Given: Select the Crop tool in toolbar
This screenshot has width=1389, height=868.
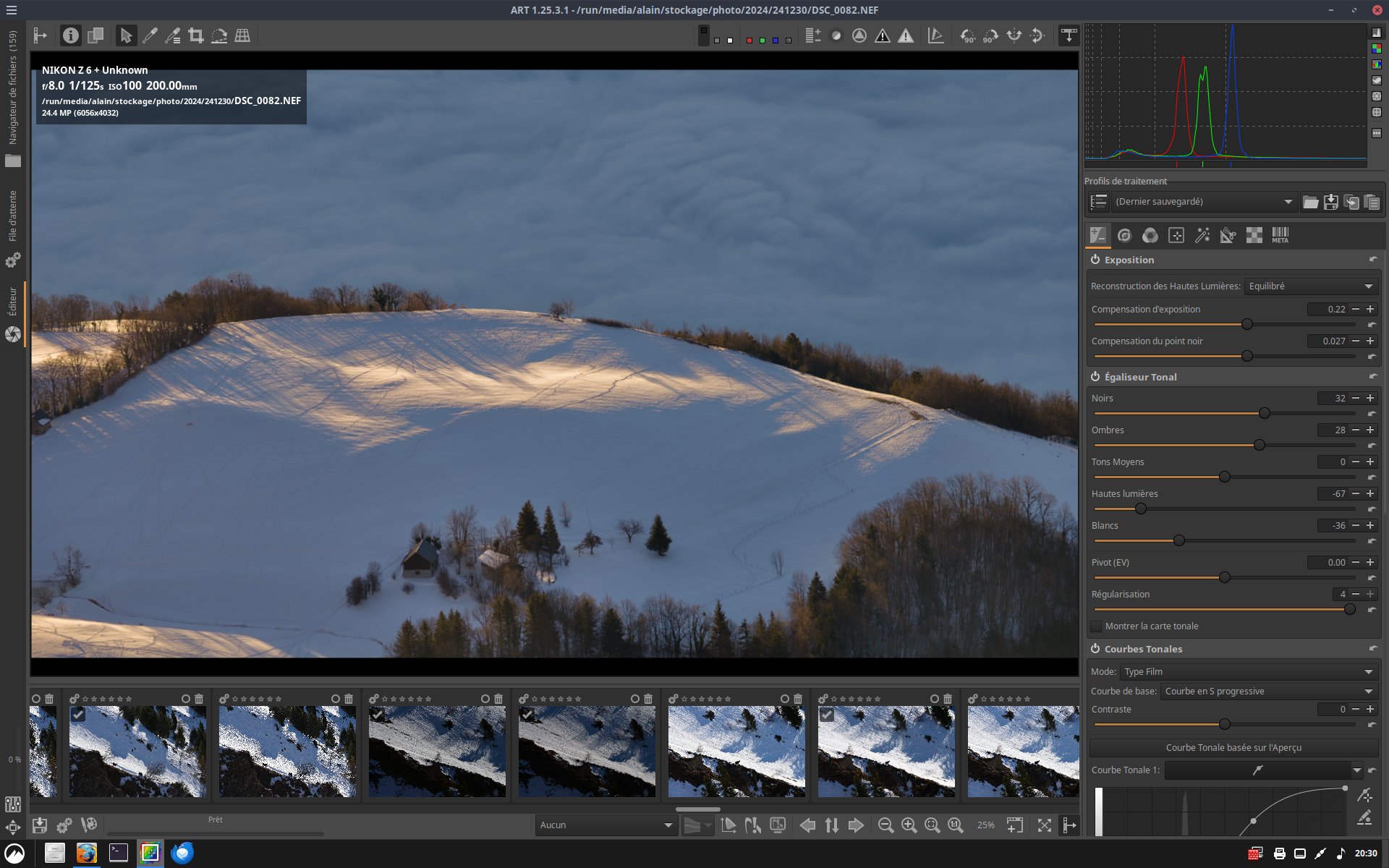Looking at the screenshot, I should point(195,35).
